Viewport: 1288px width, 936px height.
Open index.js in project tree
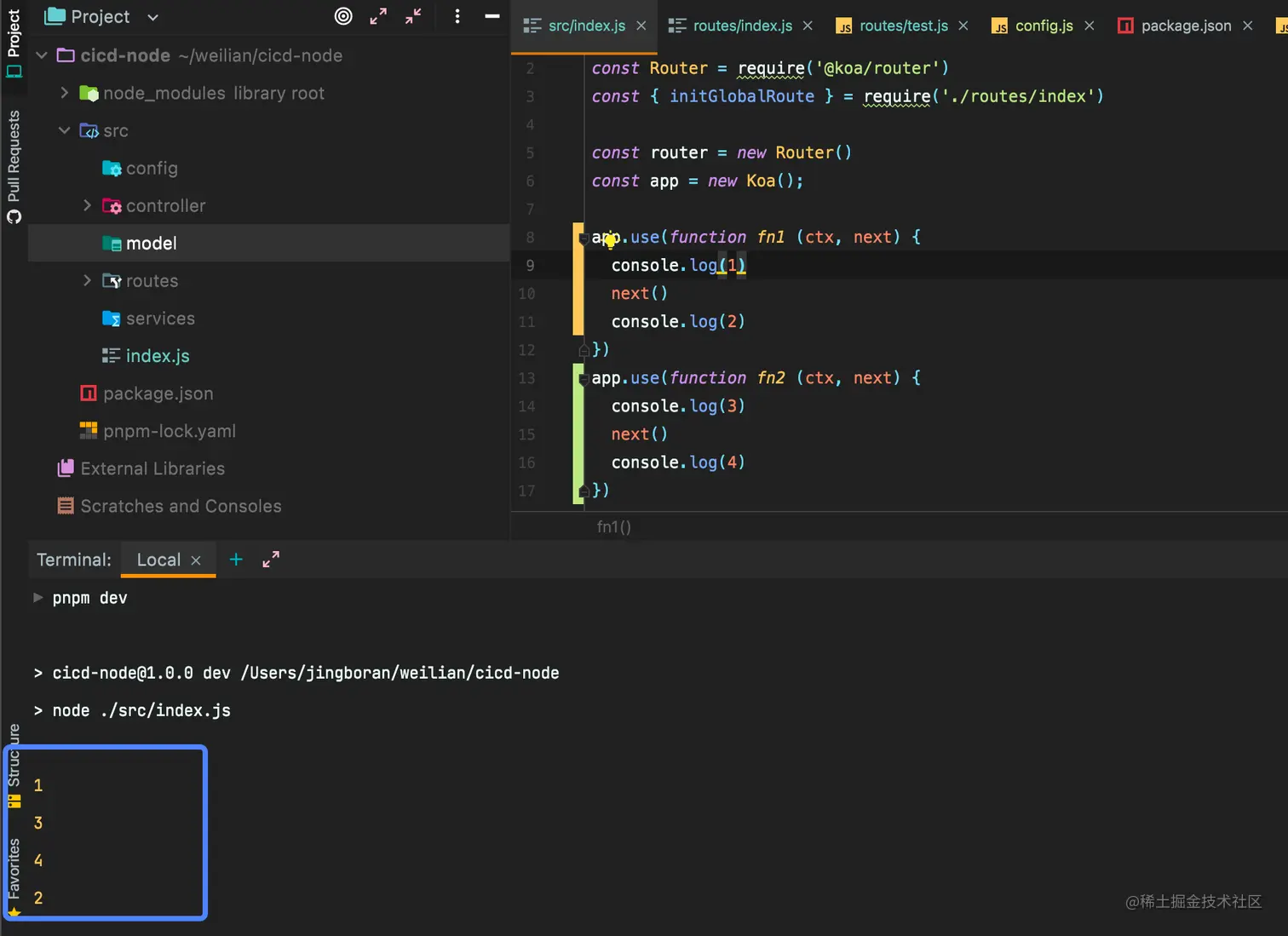point(146,356)
